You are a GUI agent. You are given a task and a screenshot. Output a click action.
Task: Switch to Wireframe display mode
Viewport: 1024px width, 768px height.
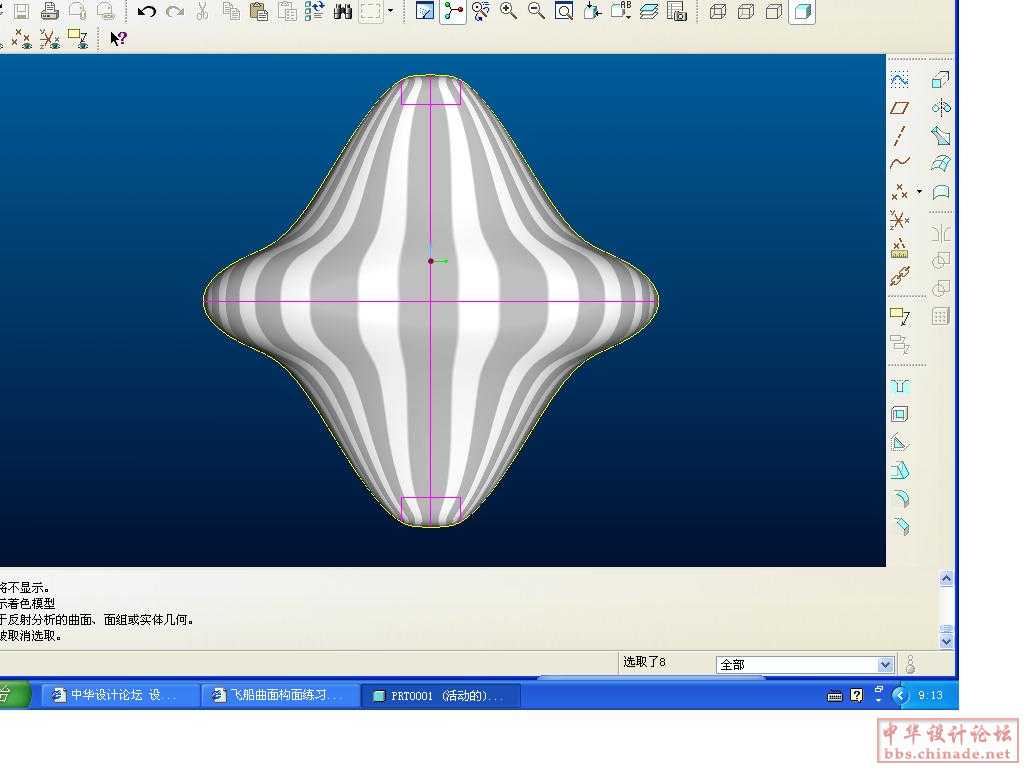click(718, 10)
